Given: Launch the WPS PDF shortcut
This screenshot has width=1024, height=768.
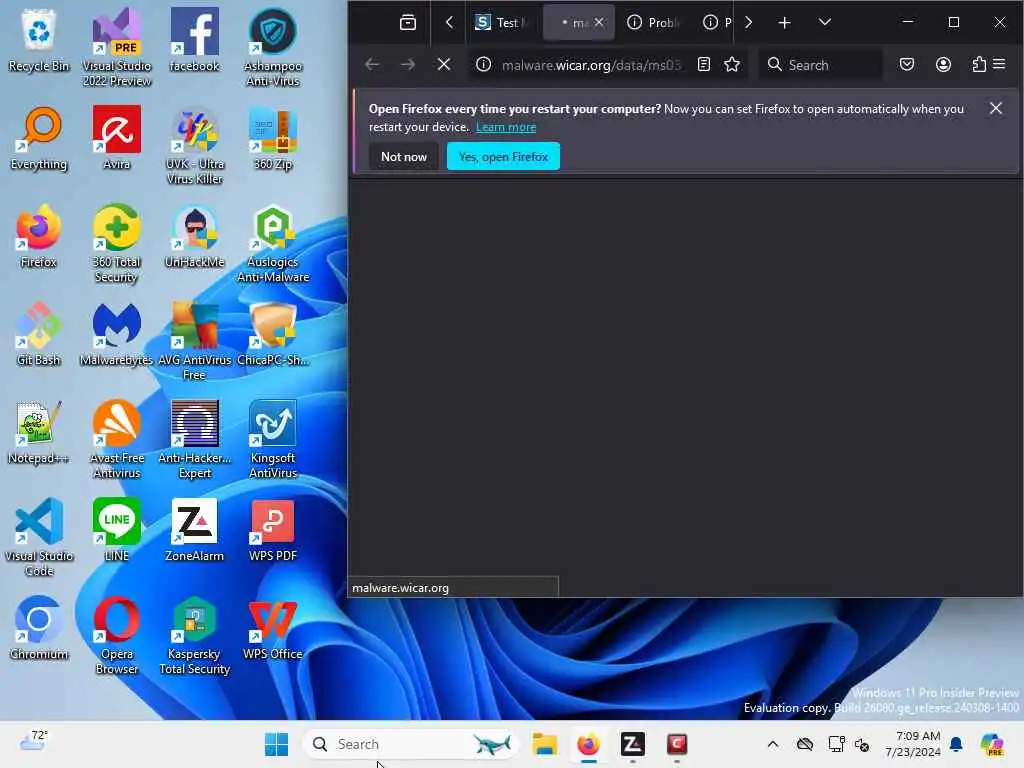Looking at the screenshot, I should click(272, 531).
